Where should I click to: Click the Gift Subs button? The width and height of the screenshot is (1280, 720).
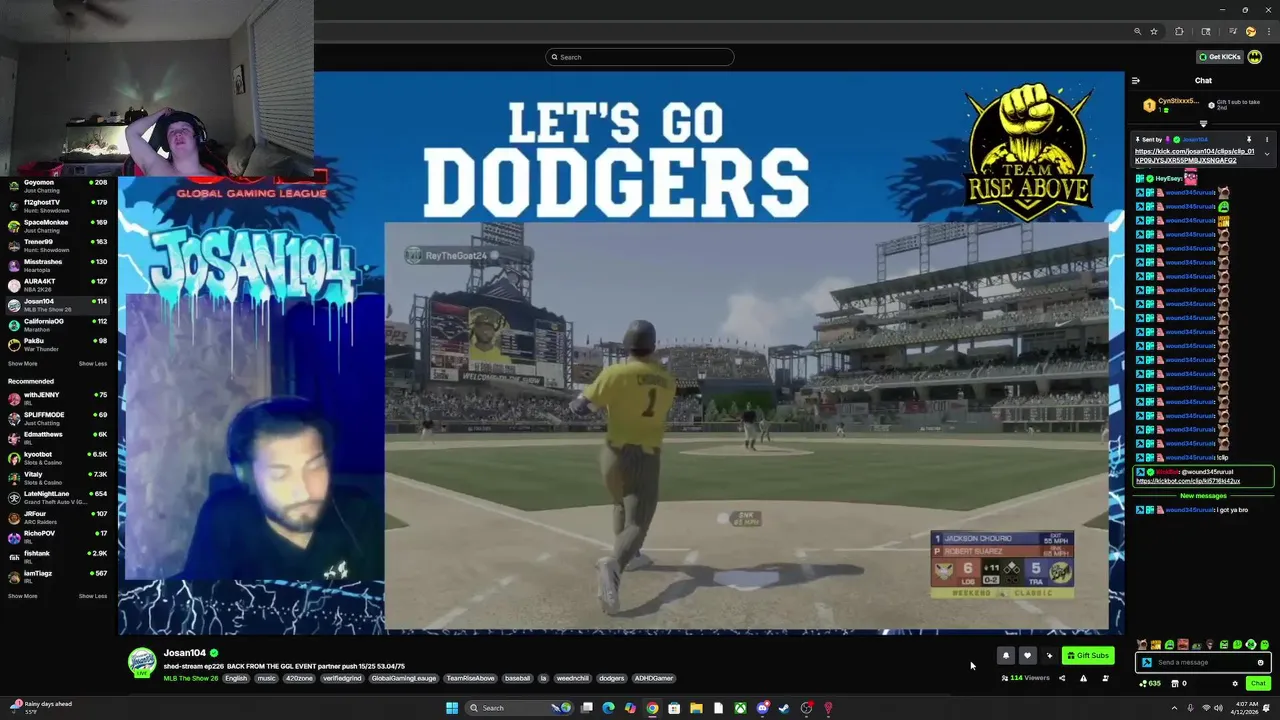[1088, 656]
